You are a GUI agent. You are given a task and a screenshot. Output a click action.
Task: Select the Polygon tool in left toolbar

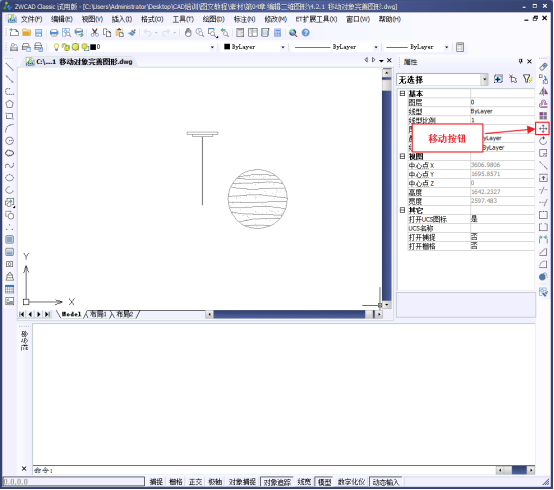pos(10,104)
